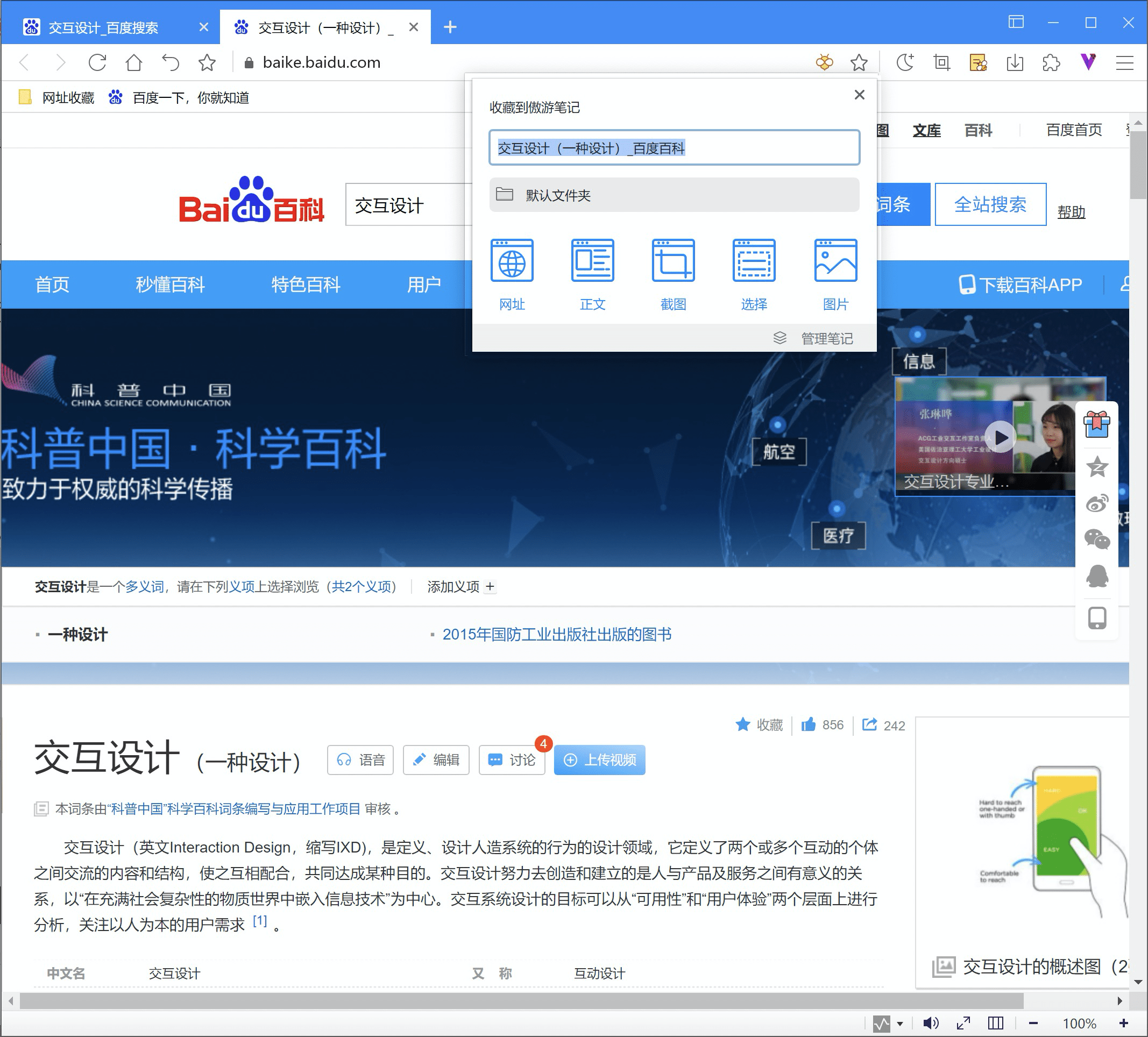Click the undo closed tab arrow
The width and height of the screenshot is (1148, 1037).
pyautogui.click(x=171, y=62)
